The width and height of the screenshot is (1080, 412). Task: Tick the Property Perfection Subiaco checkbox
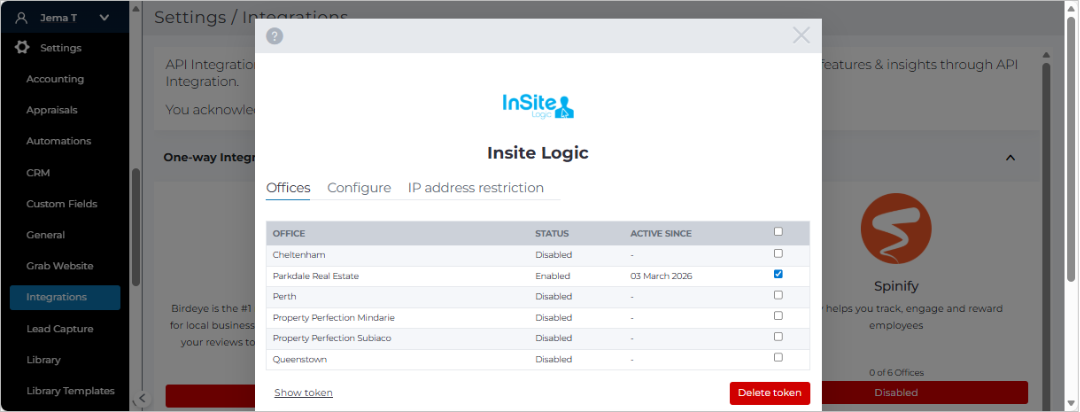778,337
